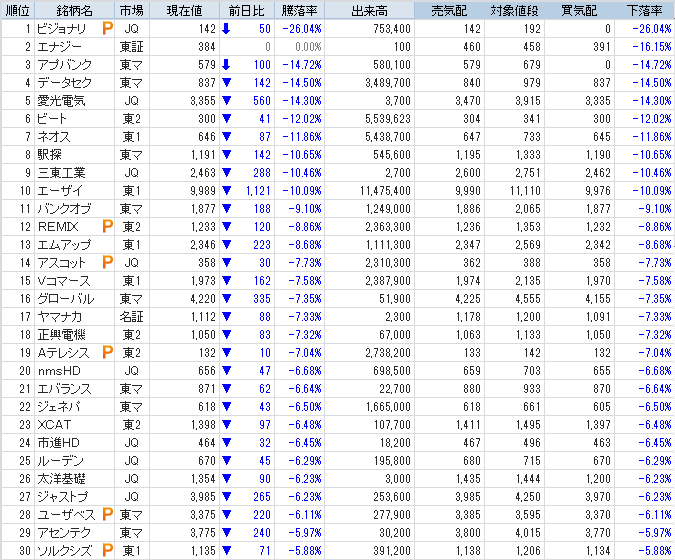675x560 pixels.
Task: Click the orange P icon beside Aテレシス
Action: click(107, 353)
